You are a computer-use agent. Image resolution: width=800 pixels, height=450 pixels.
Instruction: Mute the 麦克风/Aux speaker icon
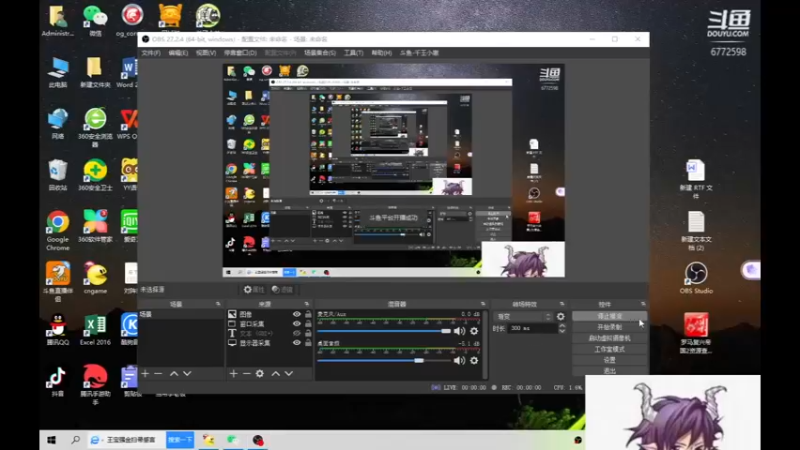coord(459,331)
